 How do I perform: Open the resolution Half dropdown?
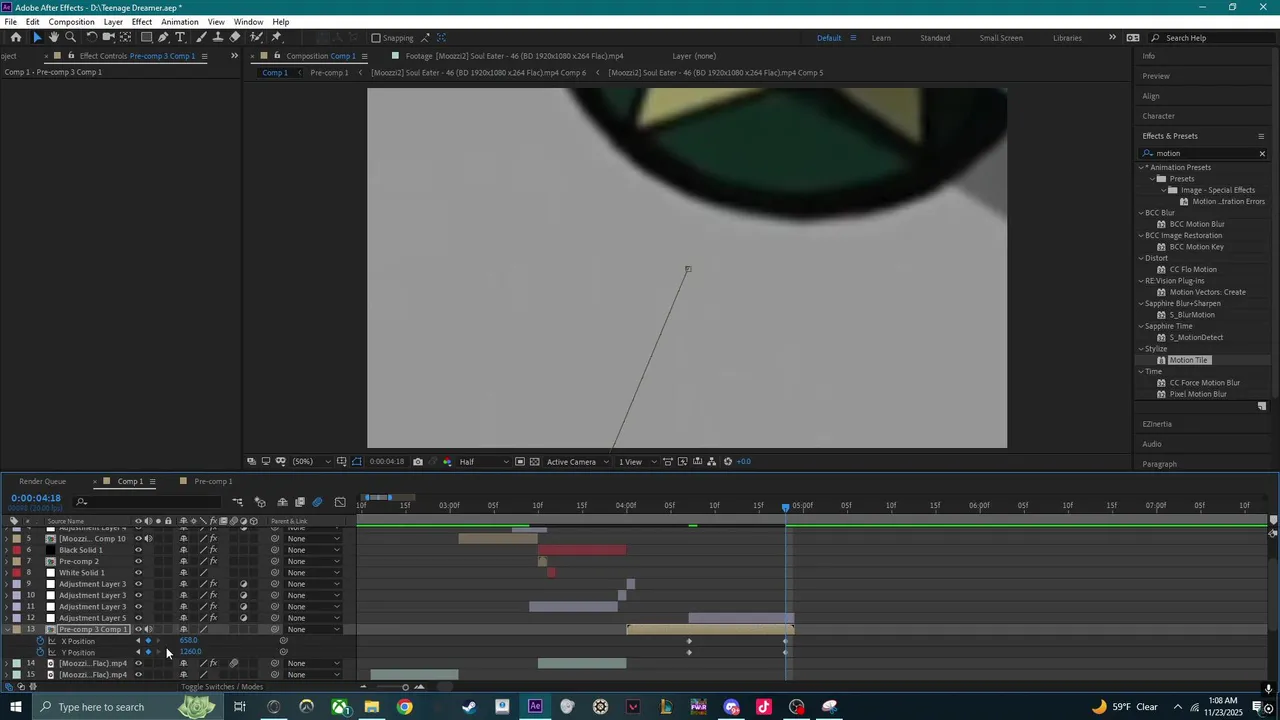483,462
